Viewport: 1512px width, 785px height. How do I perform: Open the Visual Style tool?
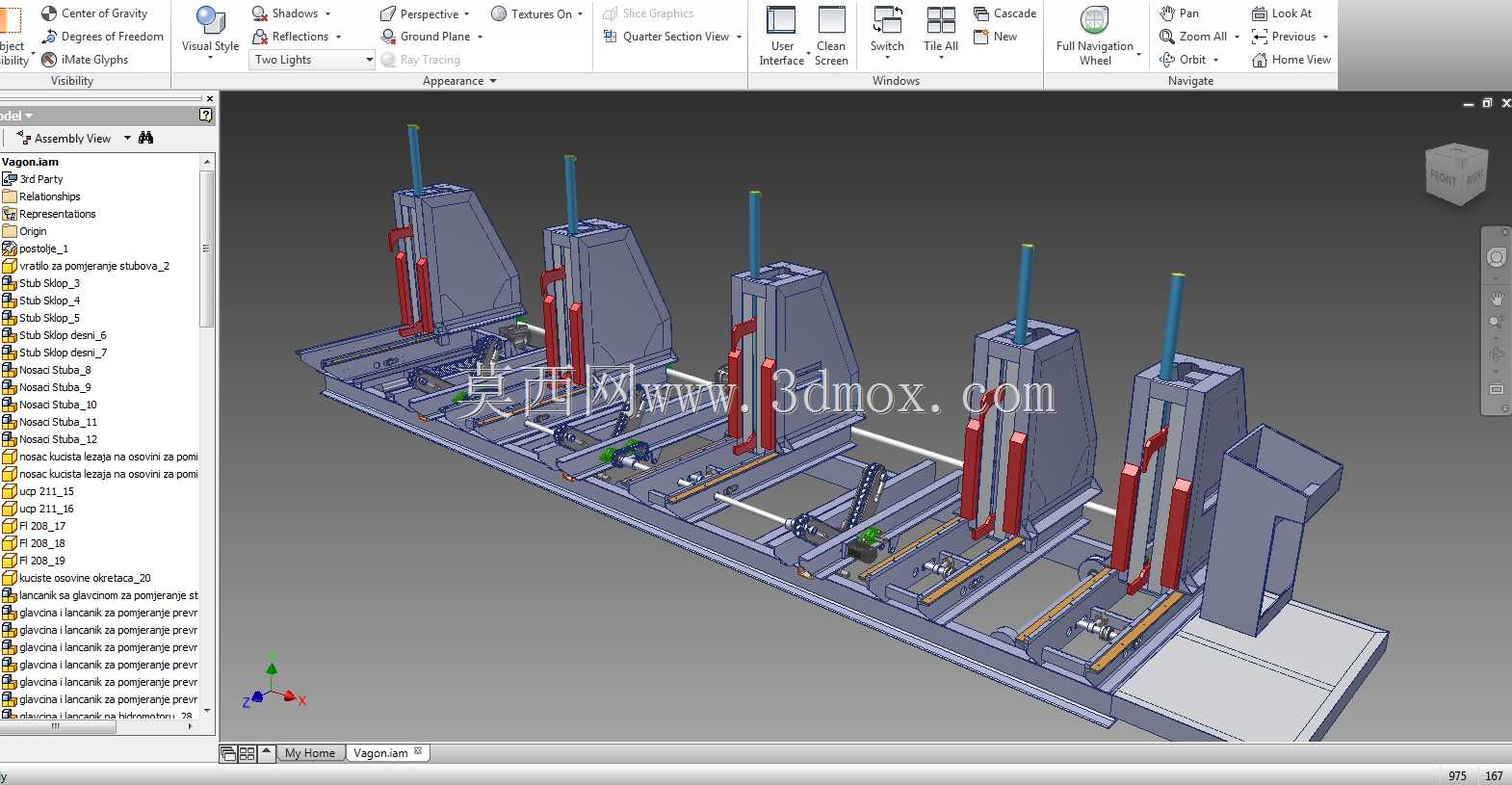210,33
